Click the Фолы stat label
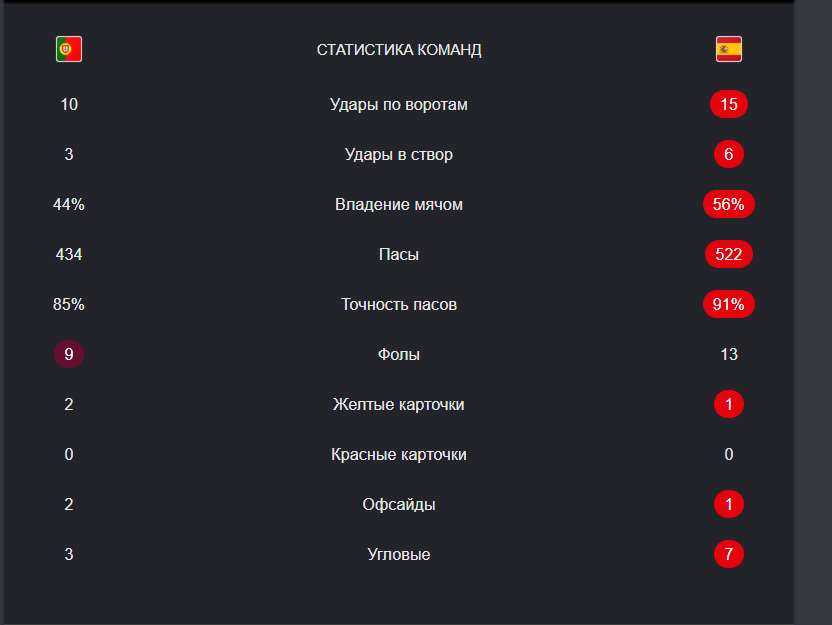Image resolution: width=832 pixels, height=625 pixels. coord(399,354)
